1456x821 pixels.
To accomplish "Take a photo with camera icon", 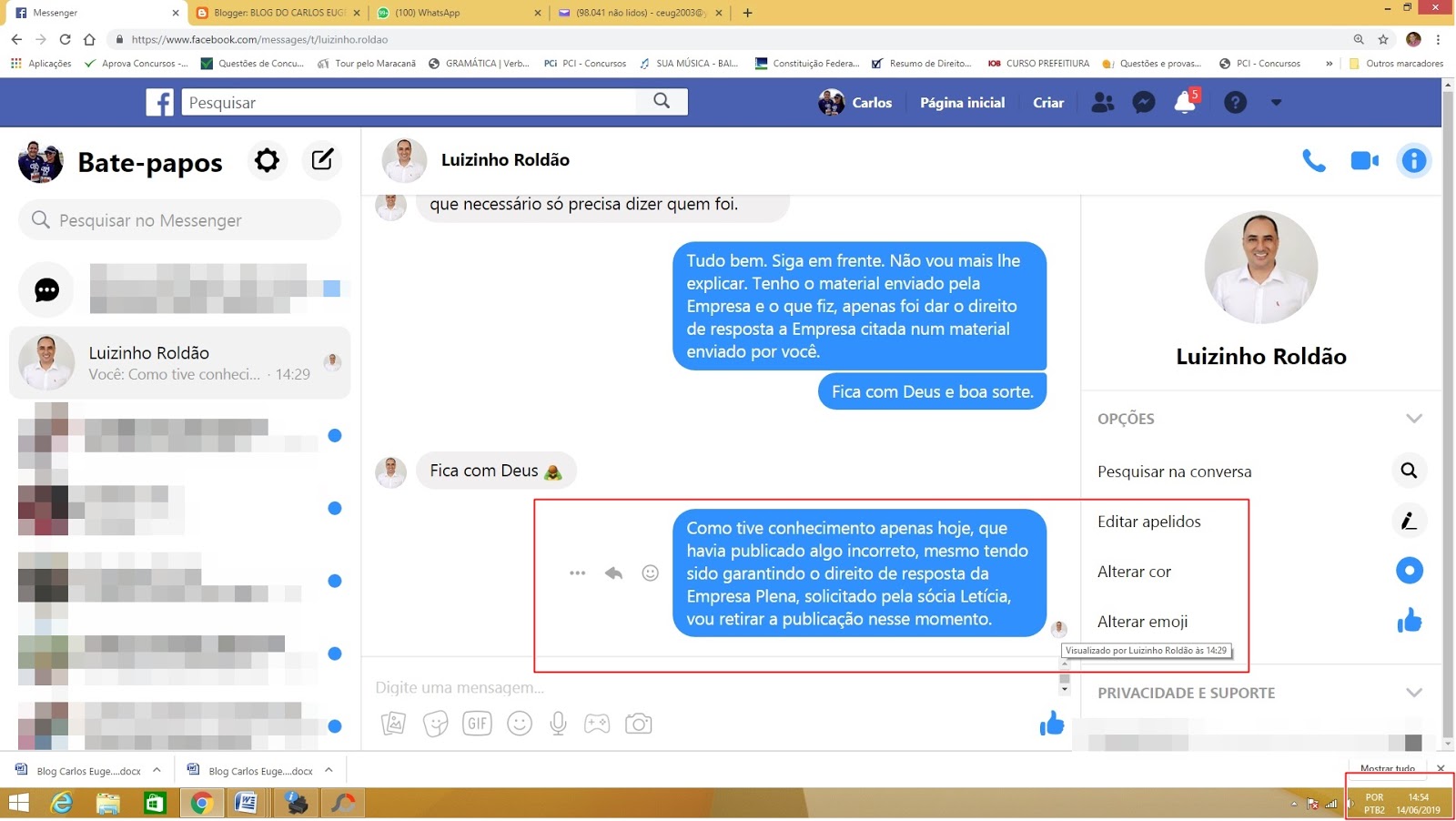I will (639, 724).
